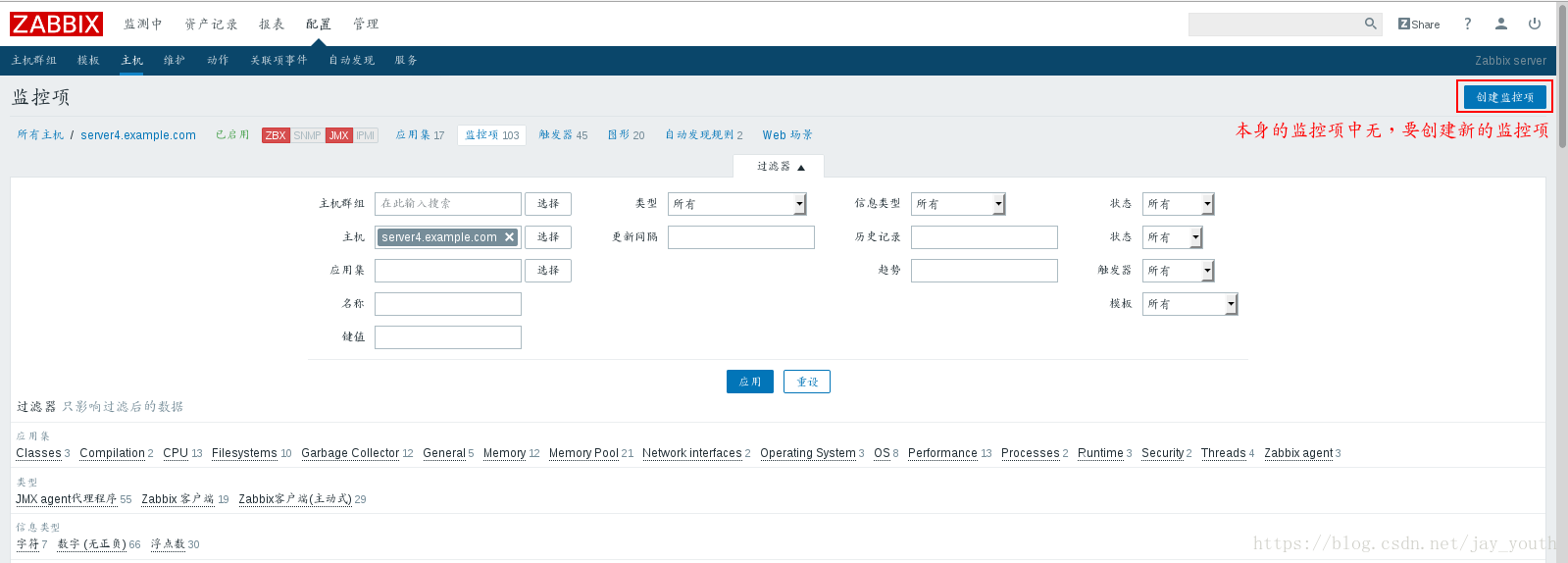1568x563 pixels.
Task: Click the Zabbix logo
Action: click(56, 24)
